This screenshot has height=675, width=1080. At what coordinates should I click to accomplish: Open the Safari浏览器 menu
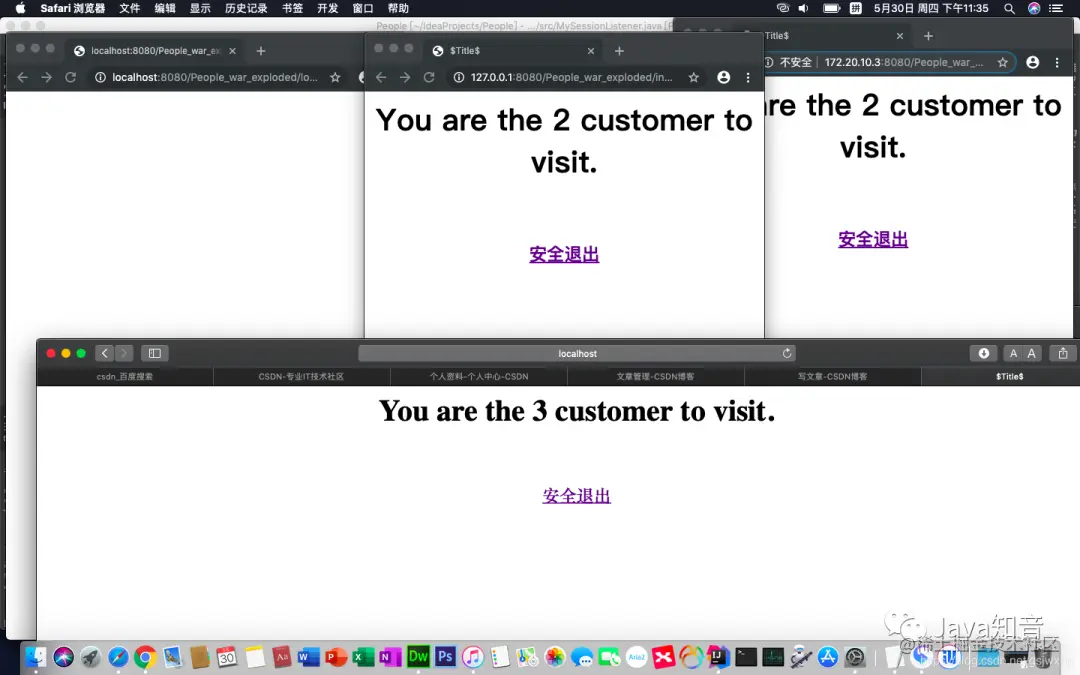coord(72,8)
